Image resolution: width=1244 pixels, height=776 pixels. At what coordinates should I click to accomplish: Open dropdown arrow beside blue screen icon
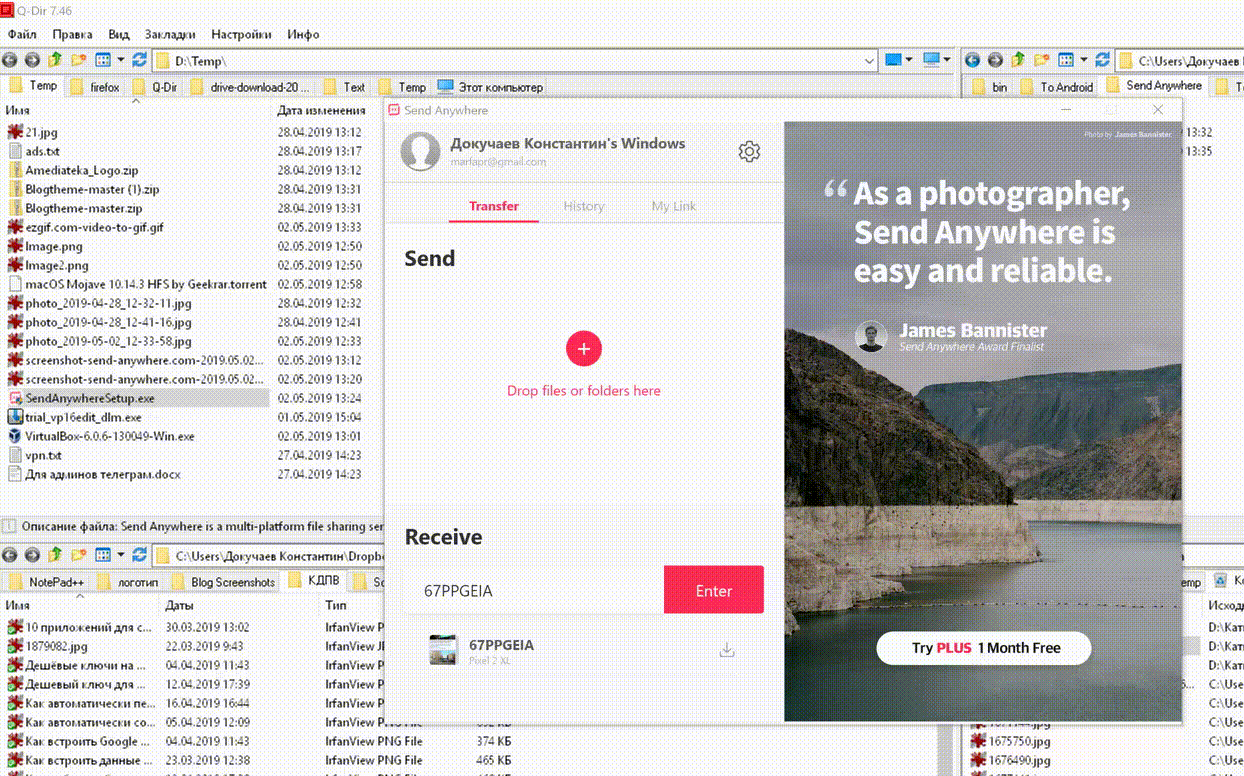909,61
